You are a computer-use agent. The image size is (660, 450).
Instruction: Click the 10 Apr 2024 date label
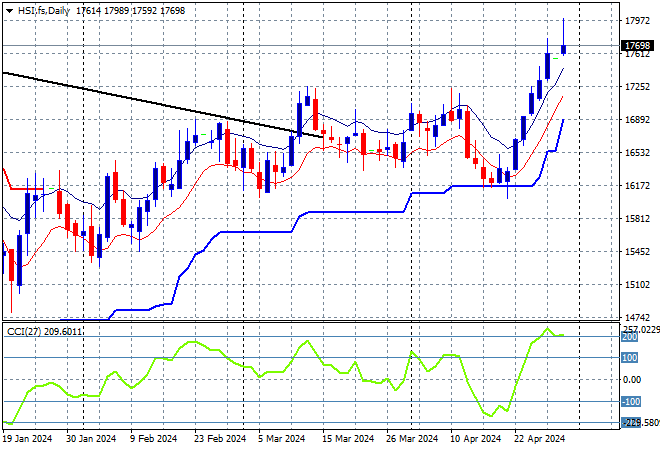tap(476, 439)
